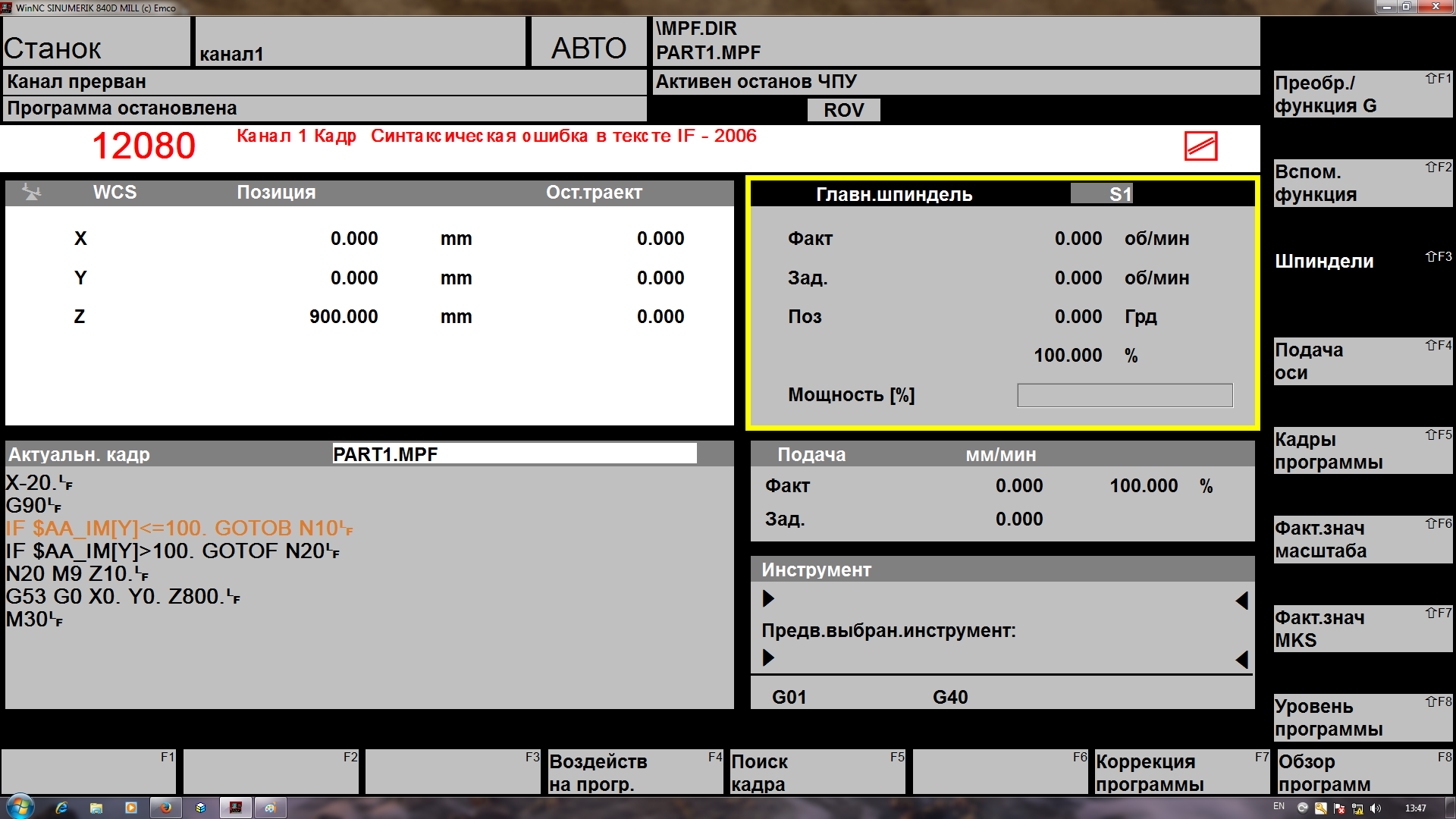Open Факт.знач масштаба softkey
Viewport: 1456px width, 819px height.
tap(1363, 539)
